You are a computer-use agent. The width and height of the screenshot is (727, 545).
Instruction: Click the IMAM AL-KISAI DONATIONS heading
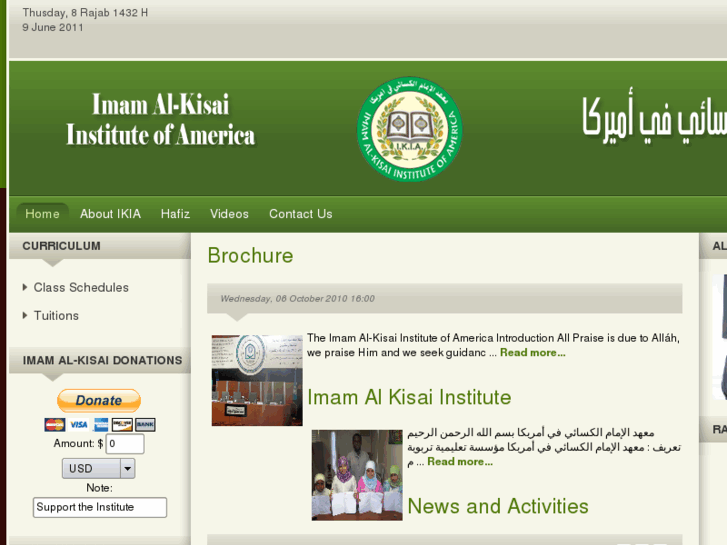(x=102, y=360)
